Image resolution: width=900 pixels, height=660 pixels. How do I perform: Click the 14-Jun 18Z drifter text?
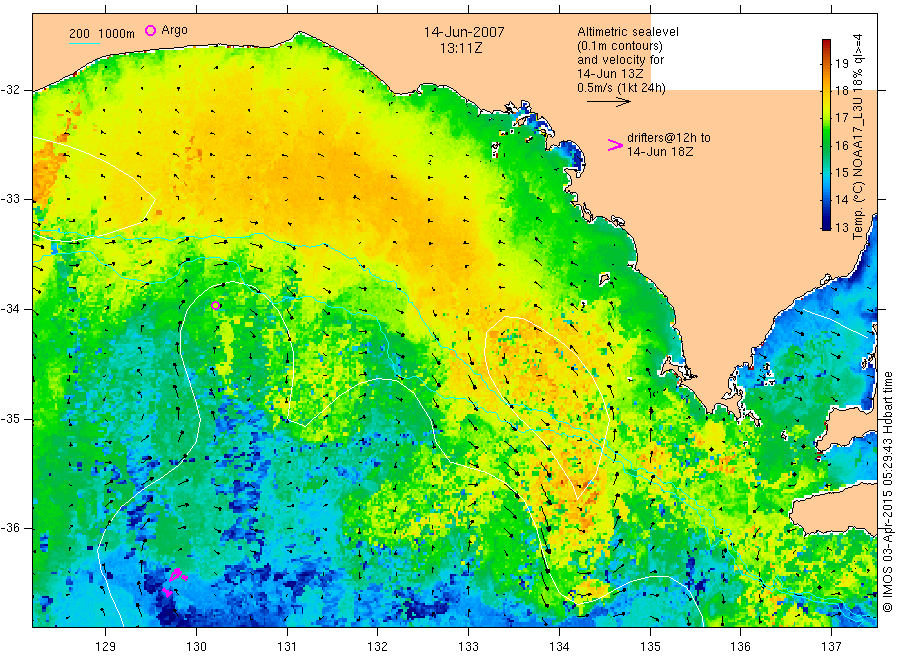(660, 152)
